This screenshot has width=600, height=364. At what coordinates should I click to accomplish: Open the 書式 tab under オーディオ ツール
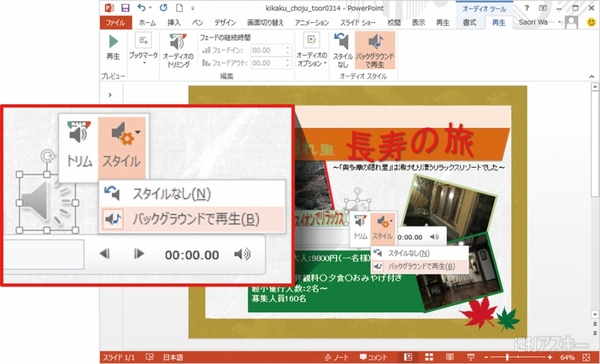pyautogui.click(x=470, y=23)
